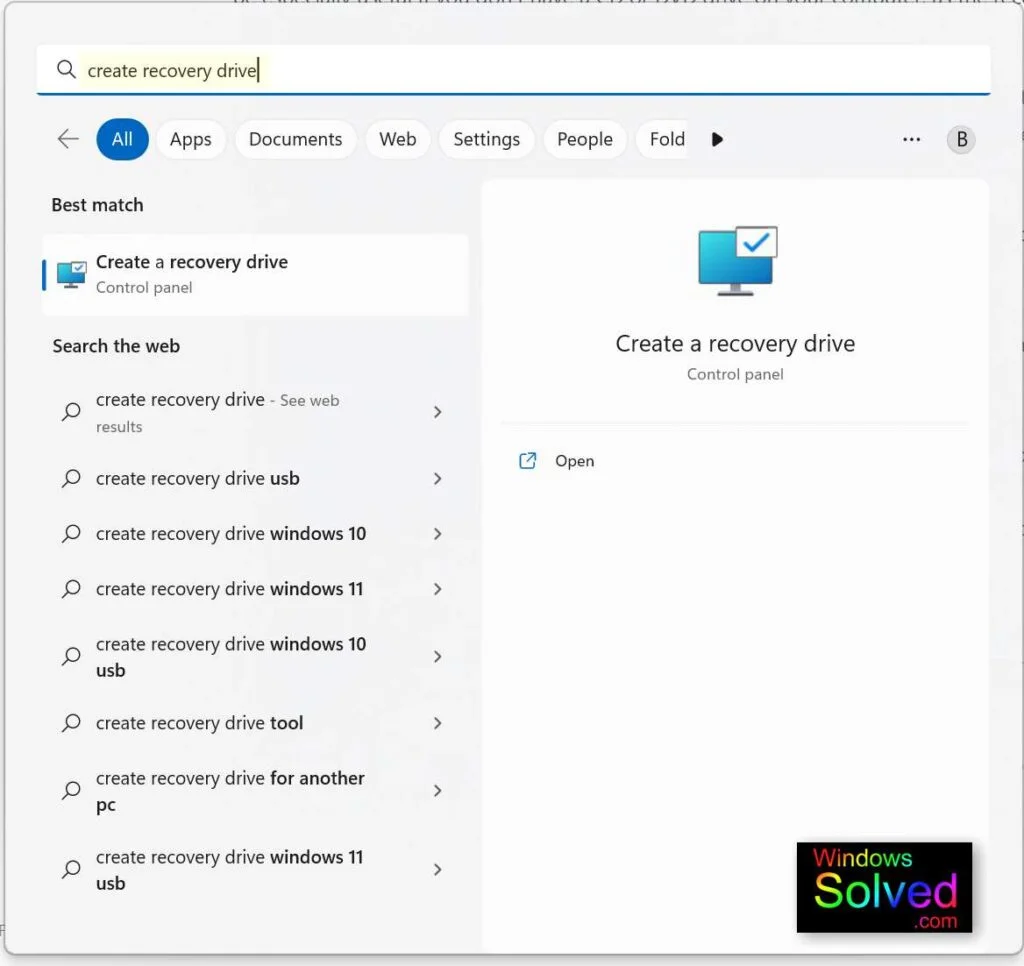The width and height of the screenshot is (1024, 966).
Task: Click search icon beside 'create recovery drive windows 10 usb'
Action: [x=71, y=656]
